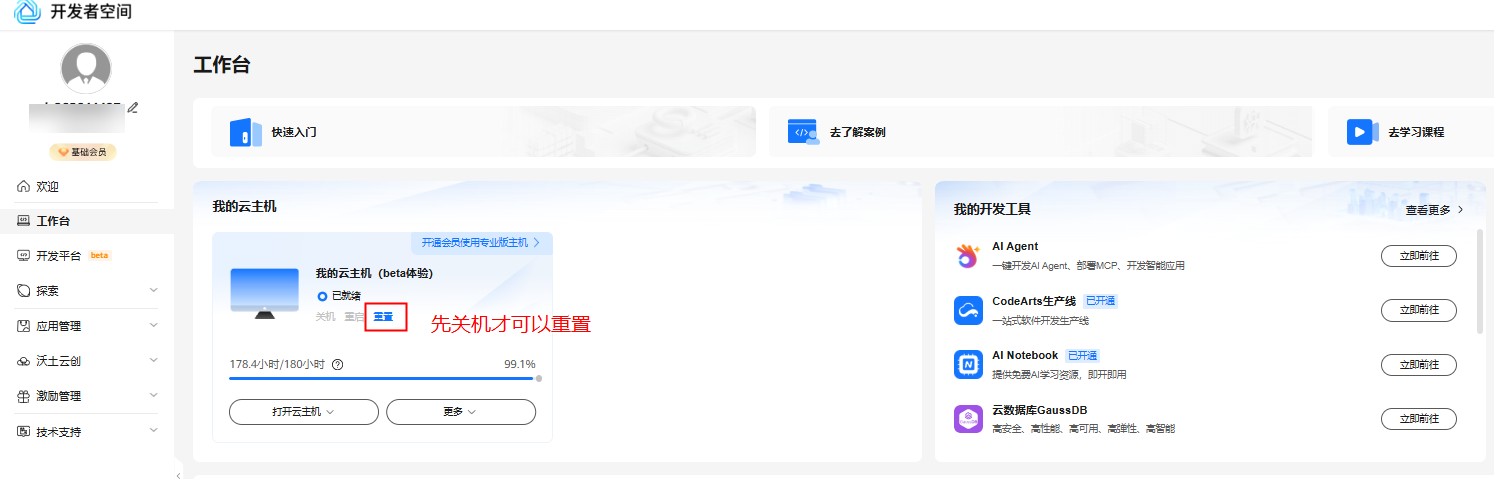Click the AI Agent tool icon

point(968,256)
